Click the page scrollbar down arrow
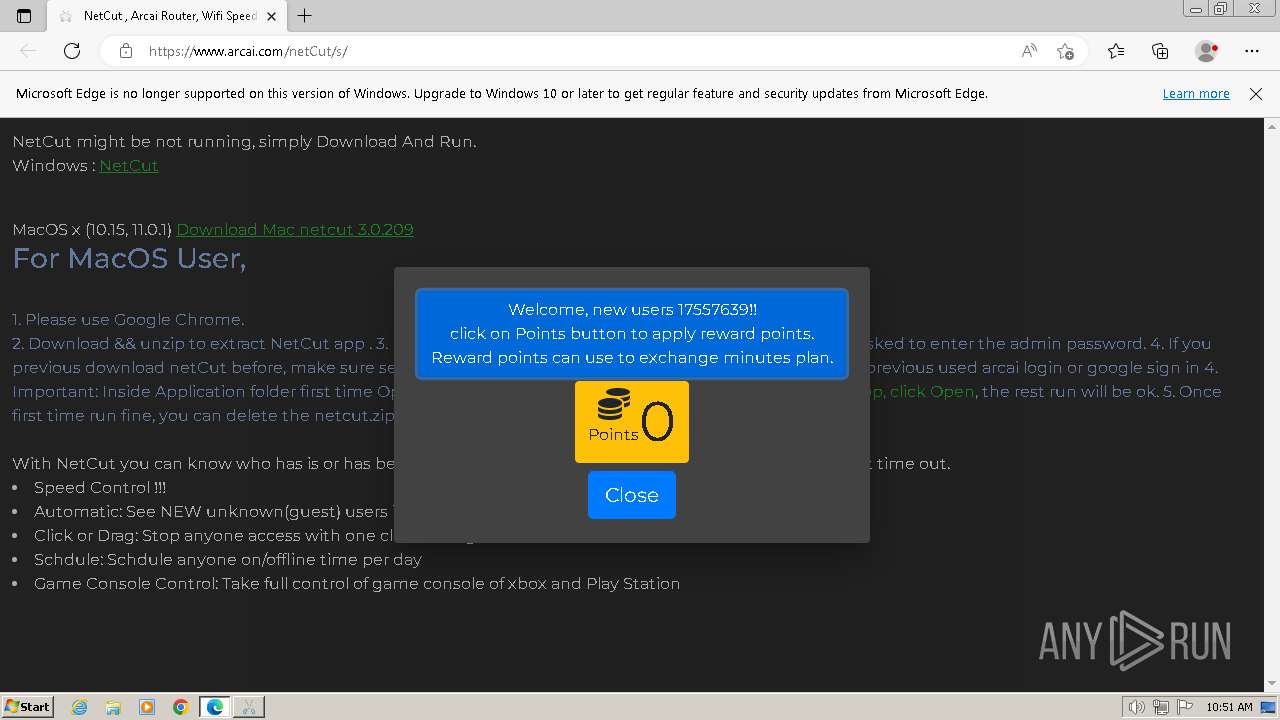This screenshot has width=1280, height=720. [1272, 684]
